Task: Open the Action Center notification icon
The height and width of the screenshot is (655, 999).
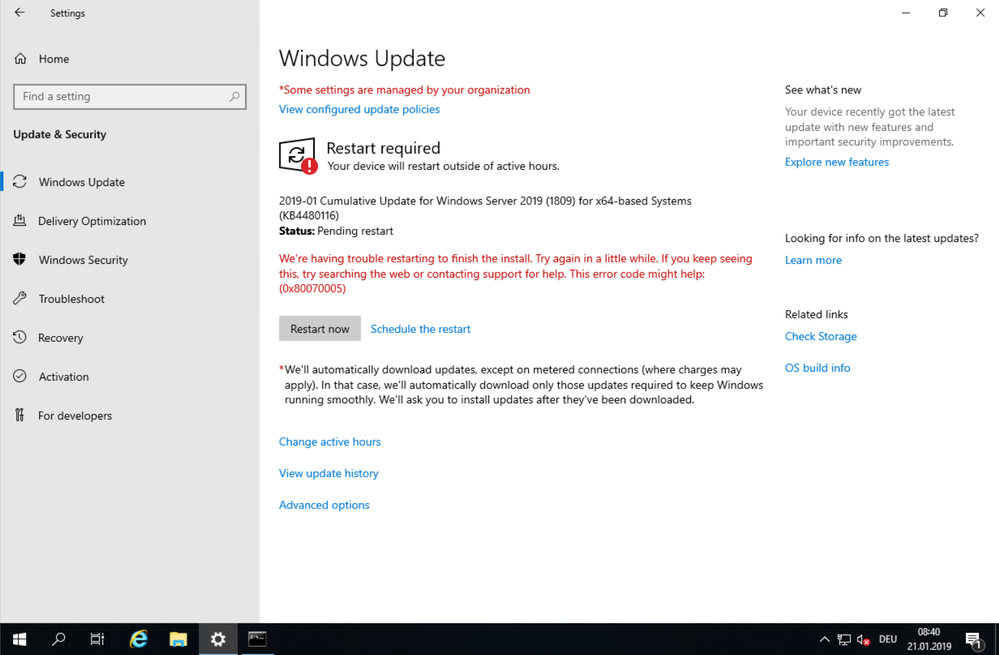Action: 973,640
